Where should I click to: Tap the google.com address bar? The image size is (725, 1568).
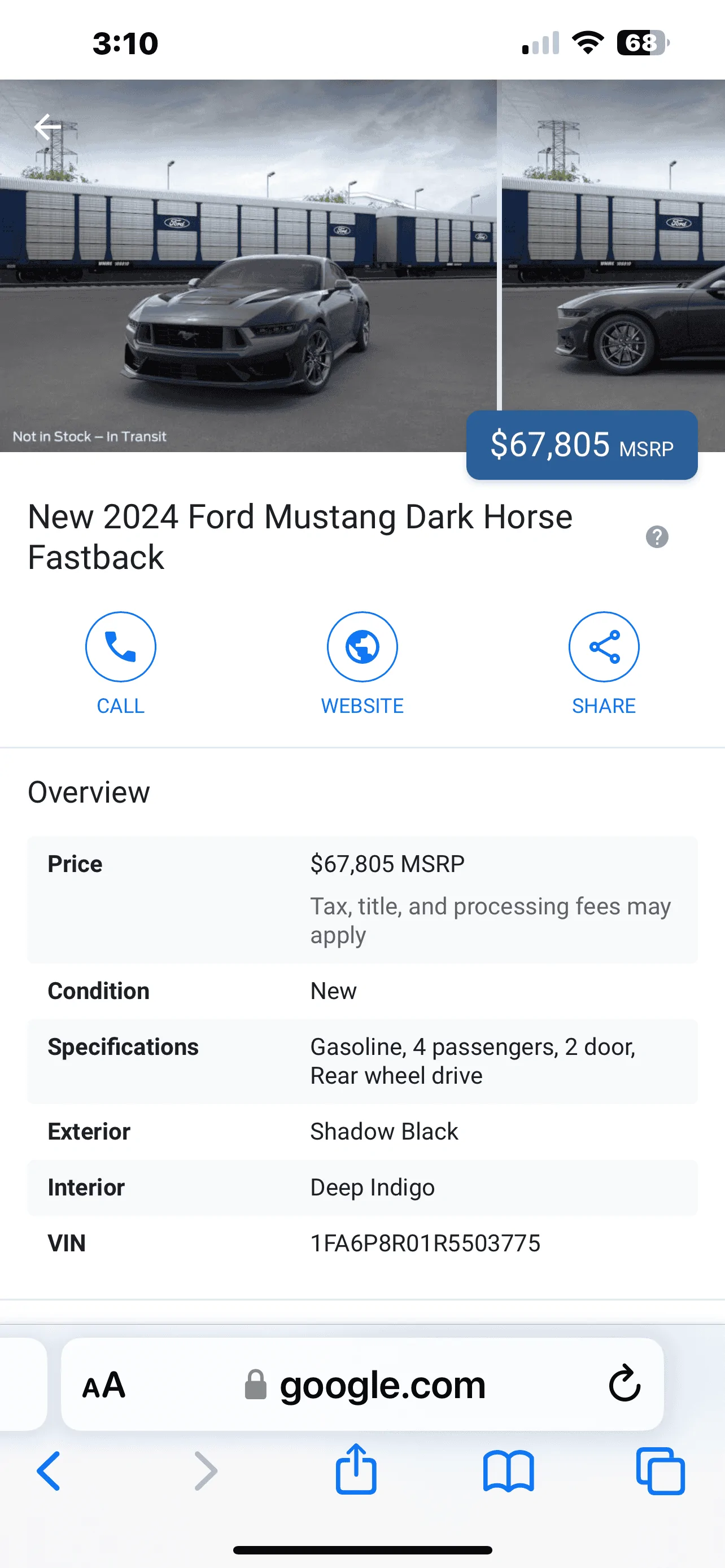point(362,1384)
